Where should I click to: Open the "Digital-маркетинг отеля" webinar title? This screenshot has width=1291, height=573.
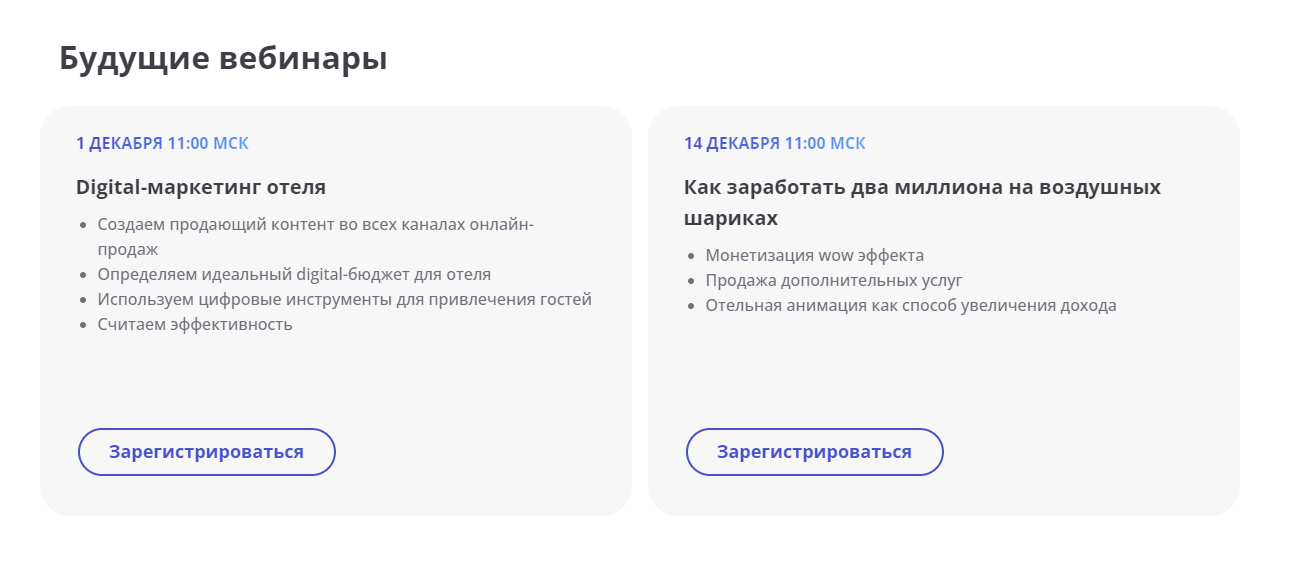[201, 187]
